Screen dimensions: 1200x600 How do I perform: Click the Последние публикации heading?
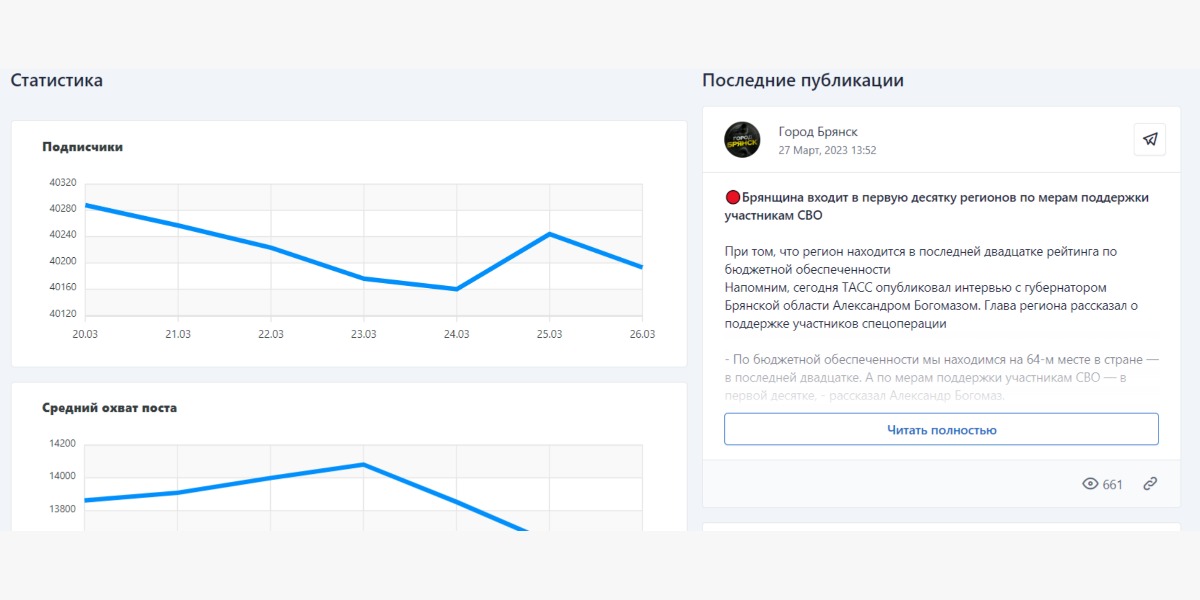pos(803,80)
